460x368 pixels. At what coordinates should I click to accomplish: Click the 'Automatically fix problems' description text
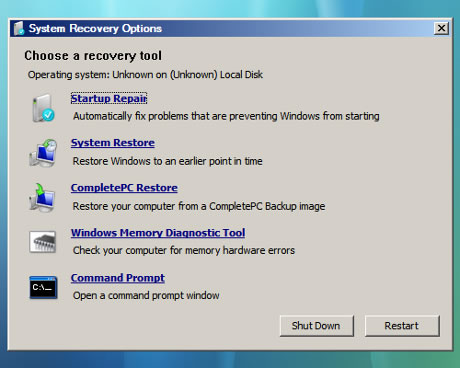coord(226,116)
